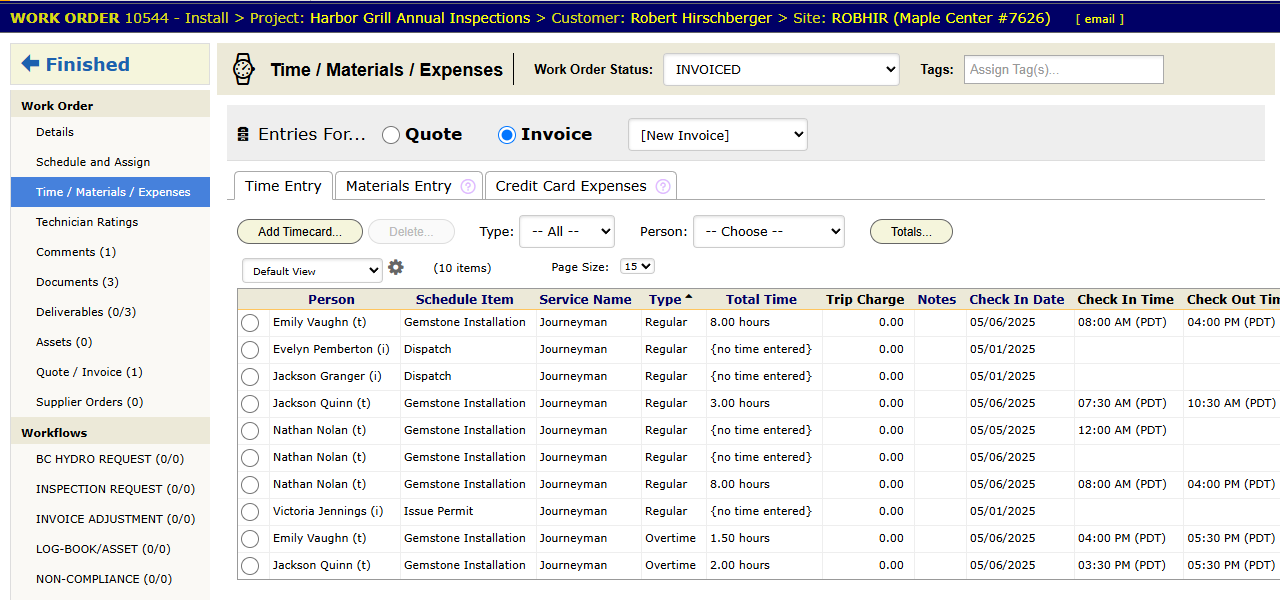Click the '(10 items)' count text

(x=462, y=268)
